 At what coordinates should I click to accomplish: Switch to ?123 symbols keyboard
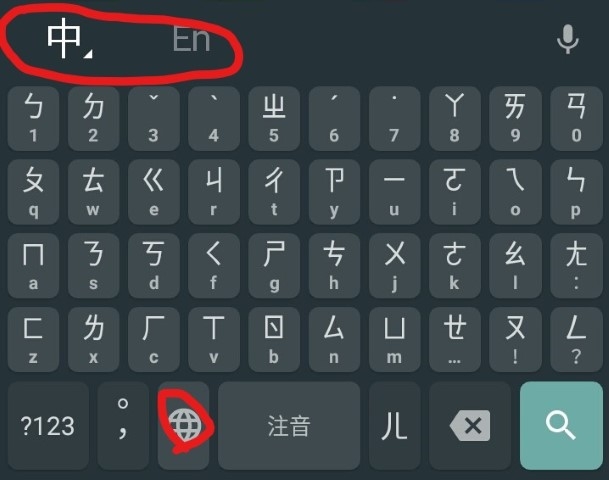pos(48,426)
